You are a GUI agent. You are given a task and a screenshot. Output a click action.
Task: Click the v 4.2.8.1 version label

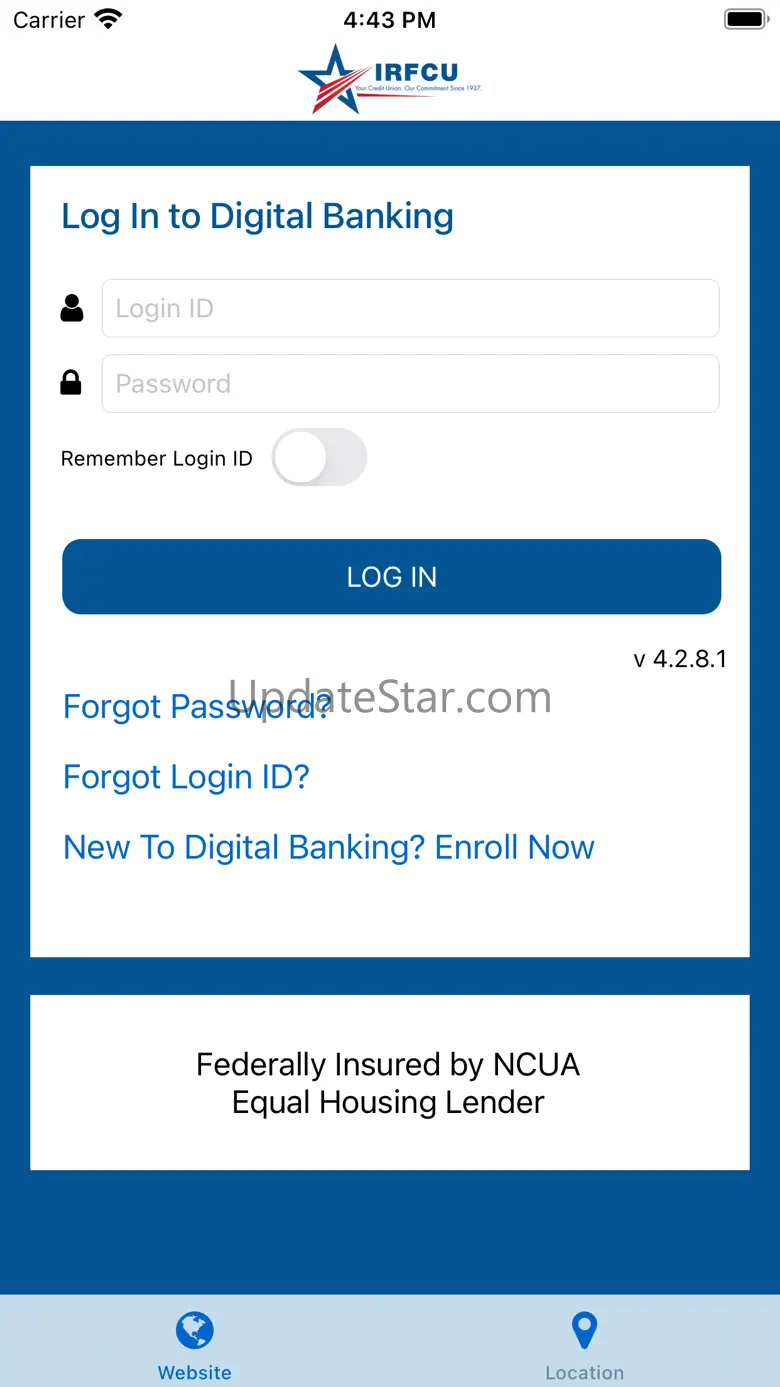(680, 659)
